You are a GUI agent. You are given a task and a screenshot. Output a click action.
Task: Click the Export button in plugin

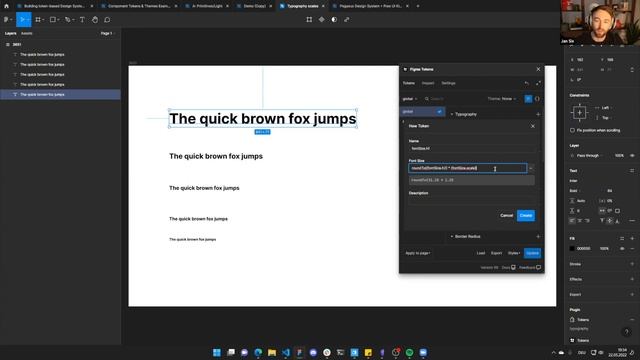tap(496, 253)
